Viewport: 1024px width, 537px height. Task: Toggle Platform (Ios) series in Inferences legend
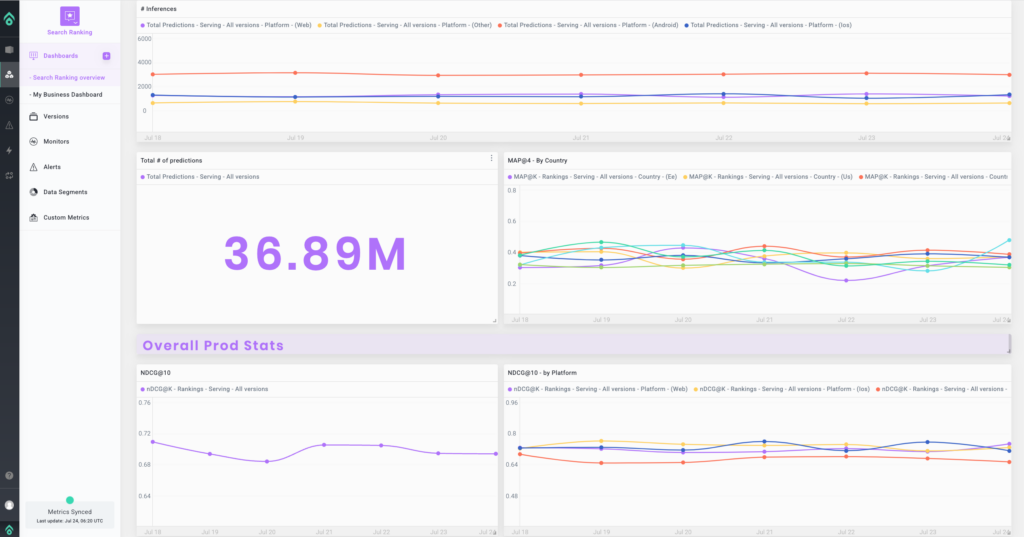[x=768, y=25]
